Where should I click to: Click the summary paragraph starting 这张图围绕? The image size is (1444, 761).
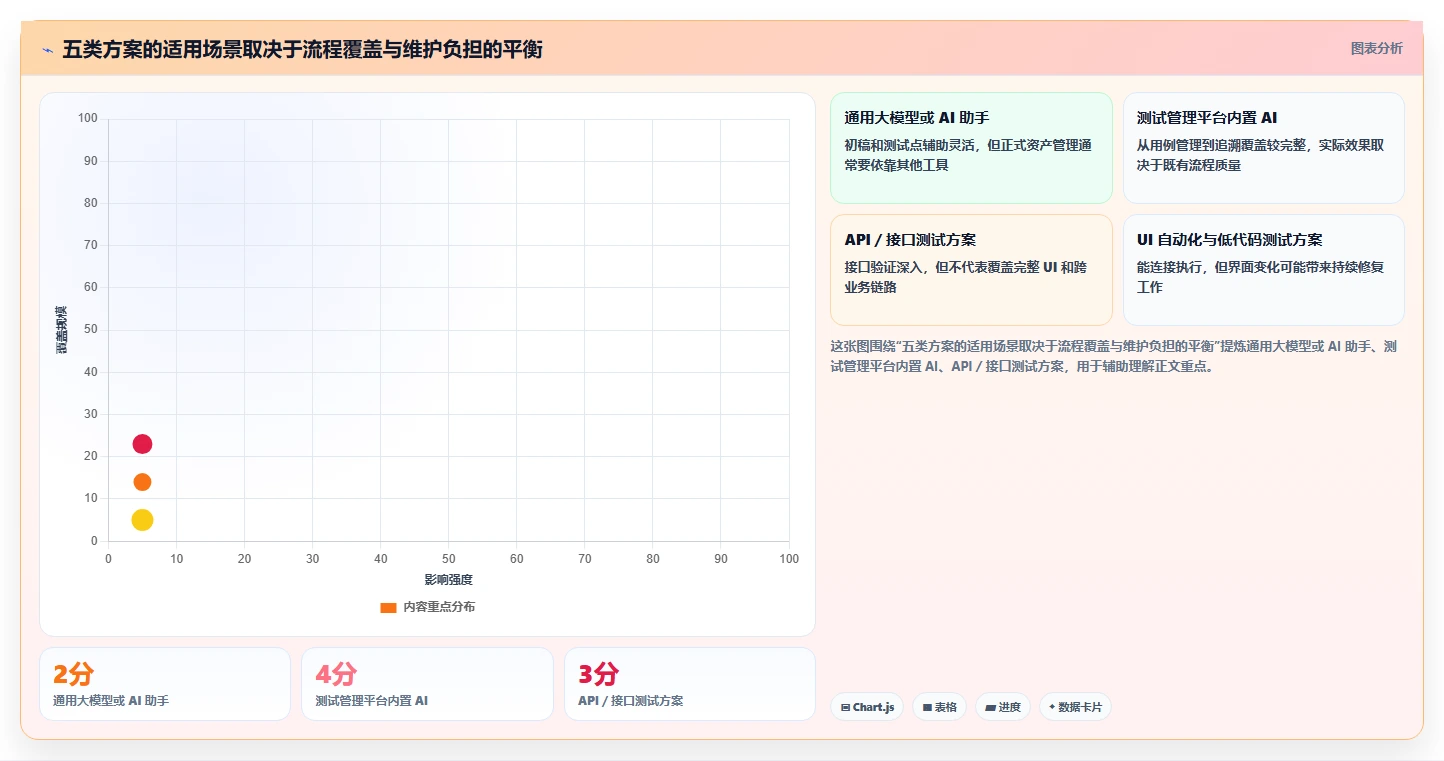(x=1115, y=356)
